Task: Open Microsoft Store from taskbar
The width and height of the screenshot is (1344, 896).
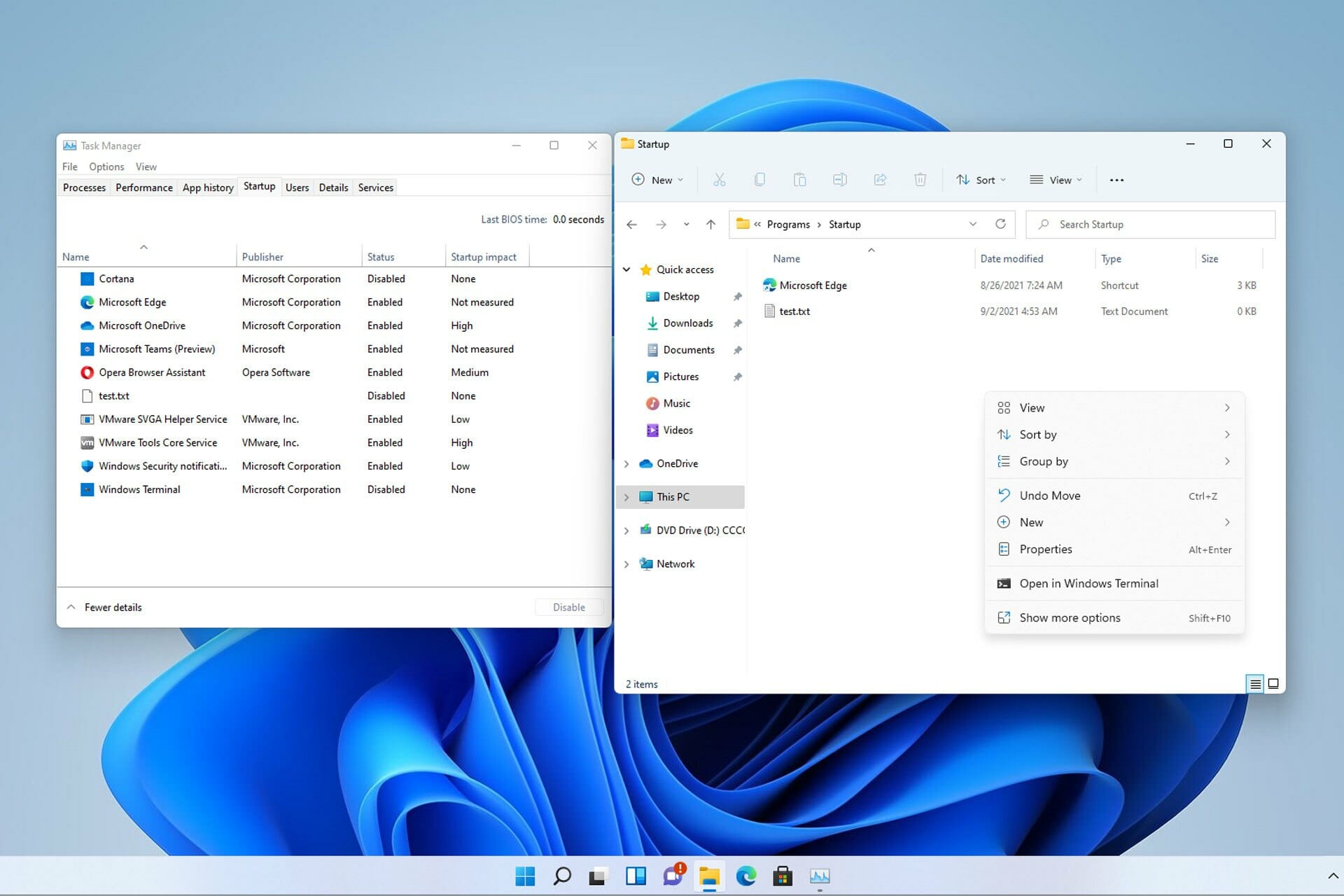Action: point(783,876)
